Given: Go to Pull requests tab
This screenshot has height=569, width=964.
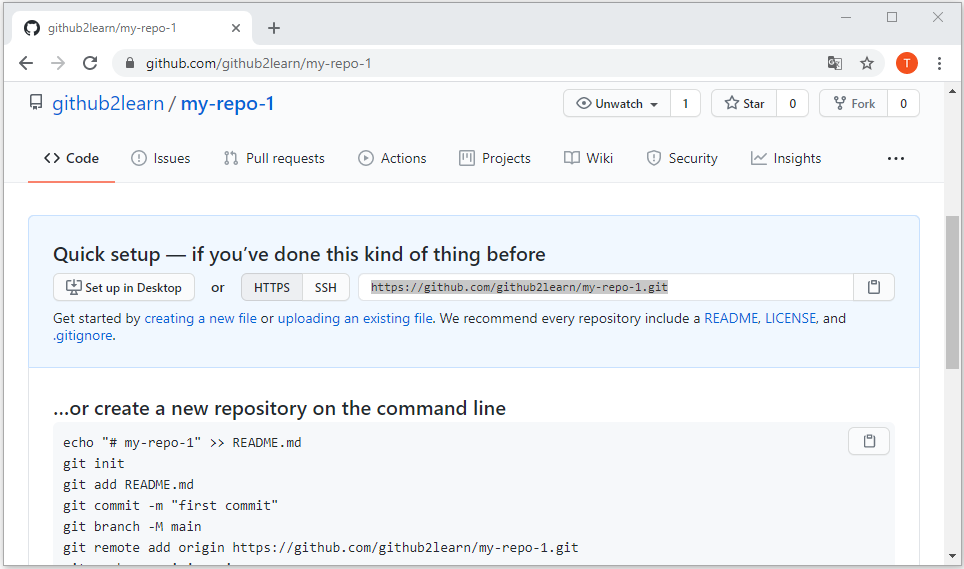Looking at the screenshot, I should (x=274, y=159).
